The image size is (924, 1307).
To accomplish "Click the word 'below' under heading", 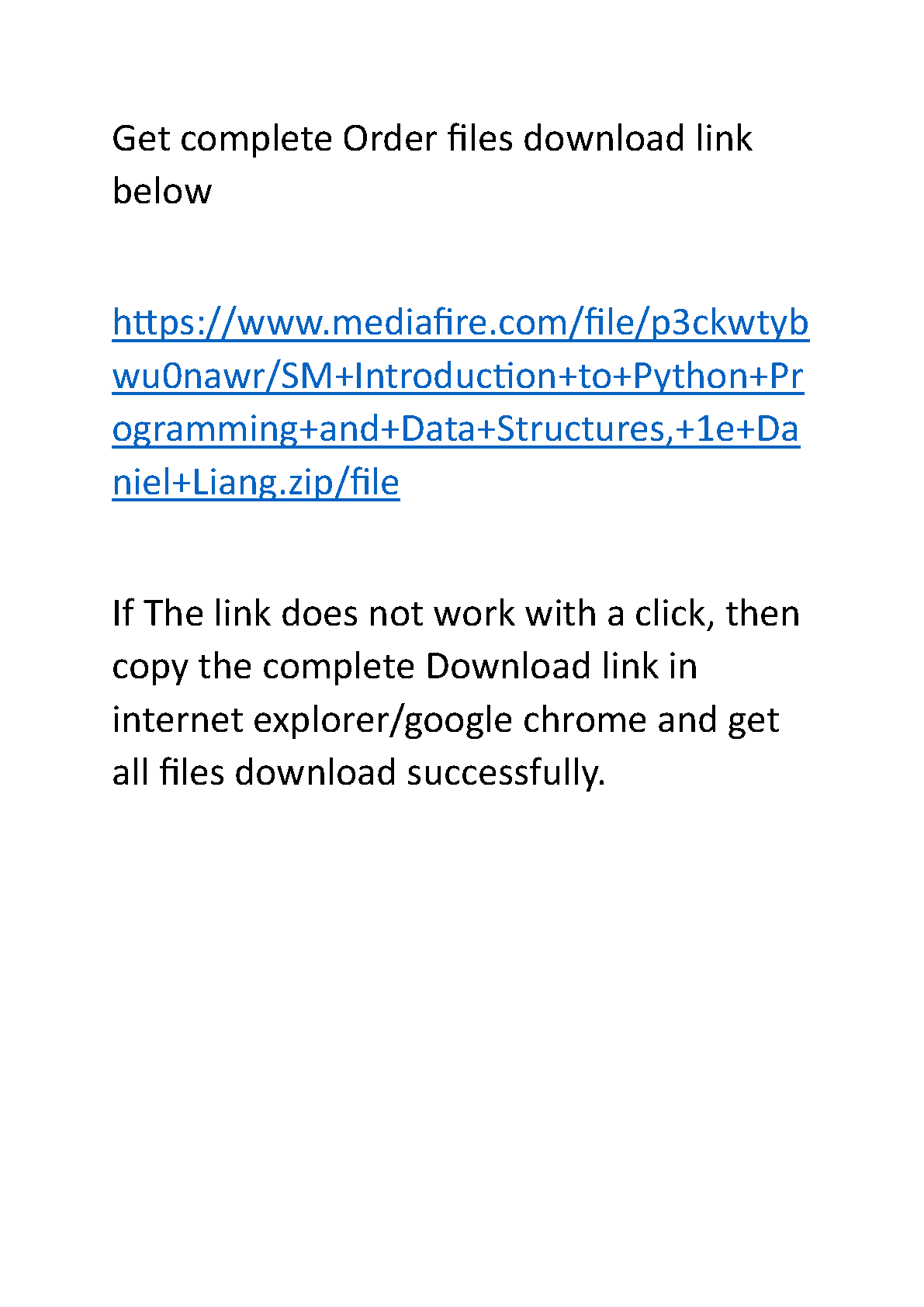I will coord(162,192).
